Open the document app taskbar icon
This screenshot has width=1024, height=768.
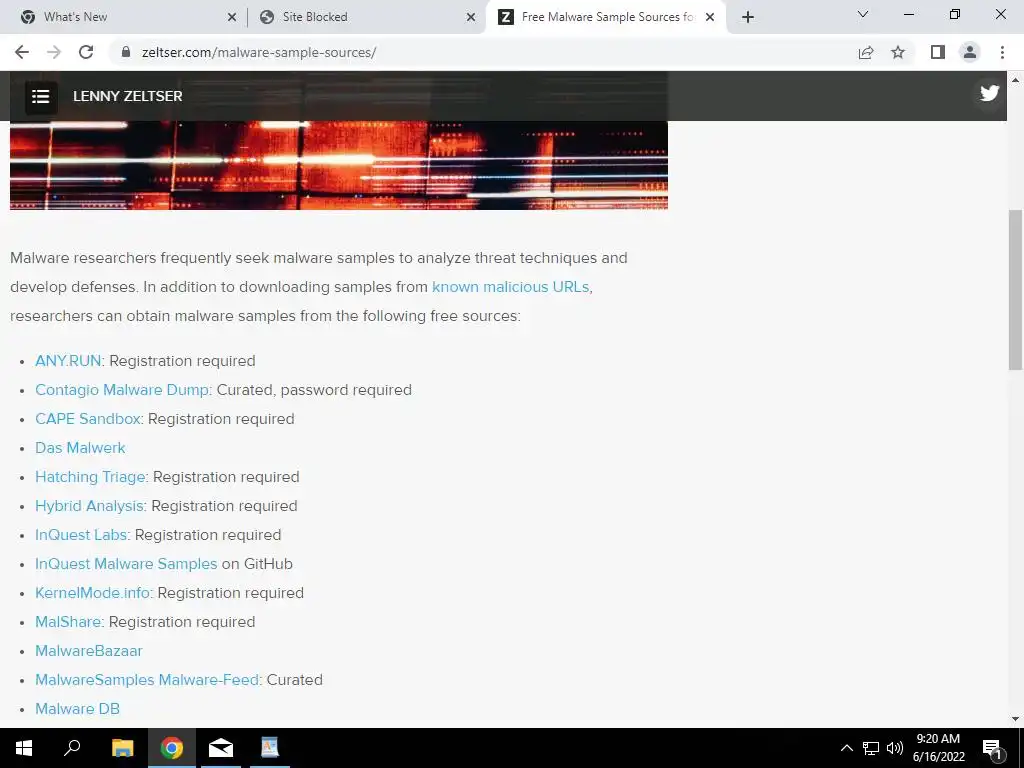(270, 748)
